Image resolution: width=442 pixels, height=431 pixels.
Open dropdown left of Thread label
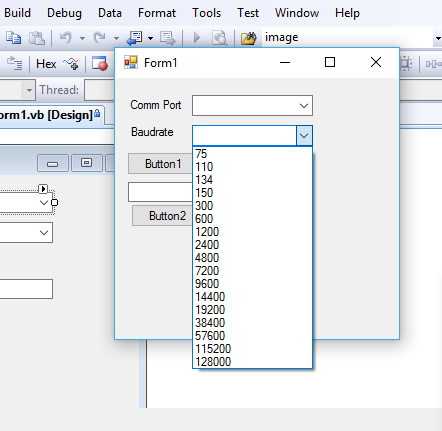click(x=29, y=90)
